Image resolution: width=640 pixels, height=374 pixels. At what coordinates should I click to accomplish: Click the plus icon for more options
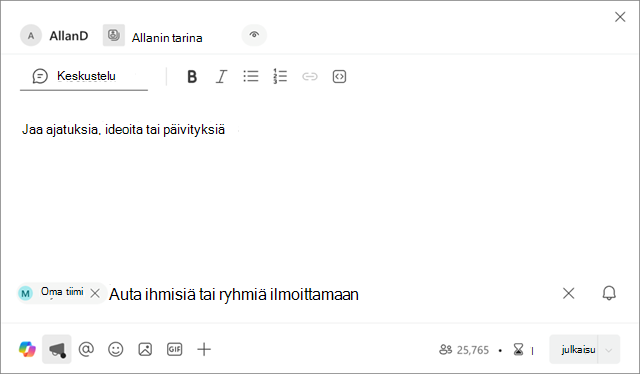point(204,350)
